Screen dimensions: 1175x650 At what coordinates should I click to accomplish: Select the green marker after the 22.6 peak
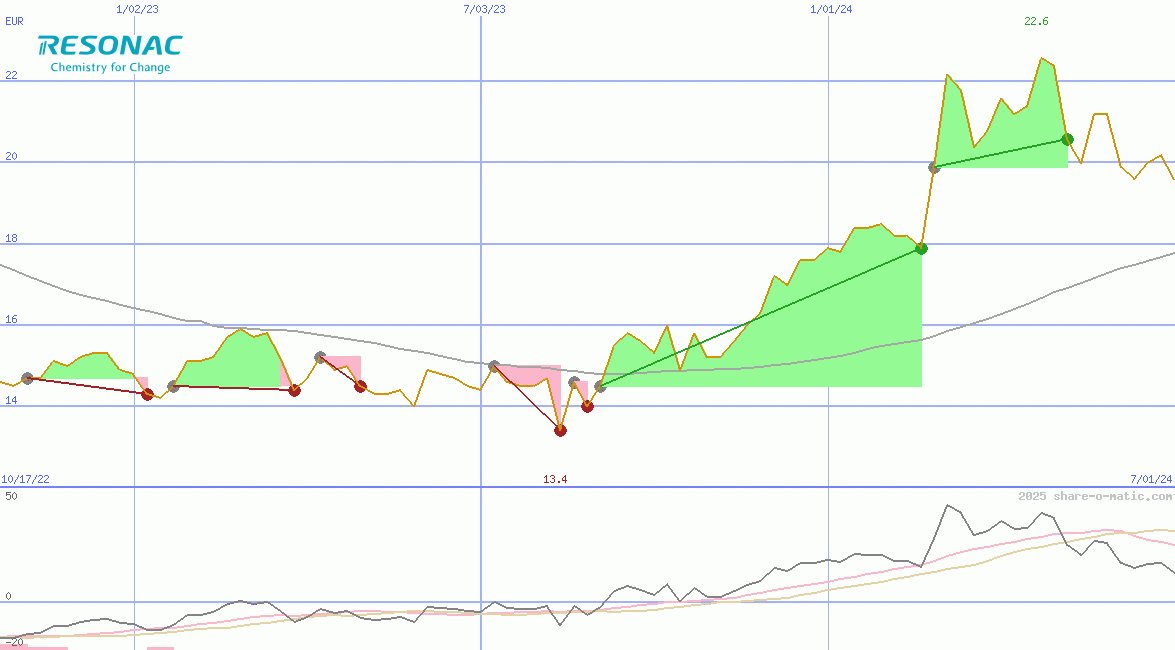point(1067,139)
